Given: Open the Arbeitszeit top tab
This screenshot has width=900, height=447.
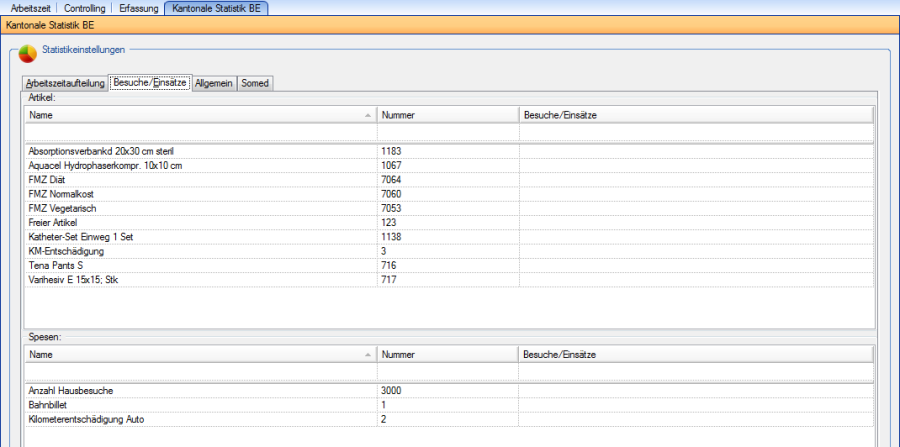Looking at the screenshot, I should pos(31,7).
